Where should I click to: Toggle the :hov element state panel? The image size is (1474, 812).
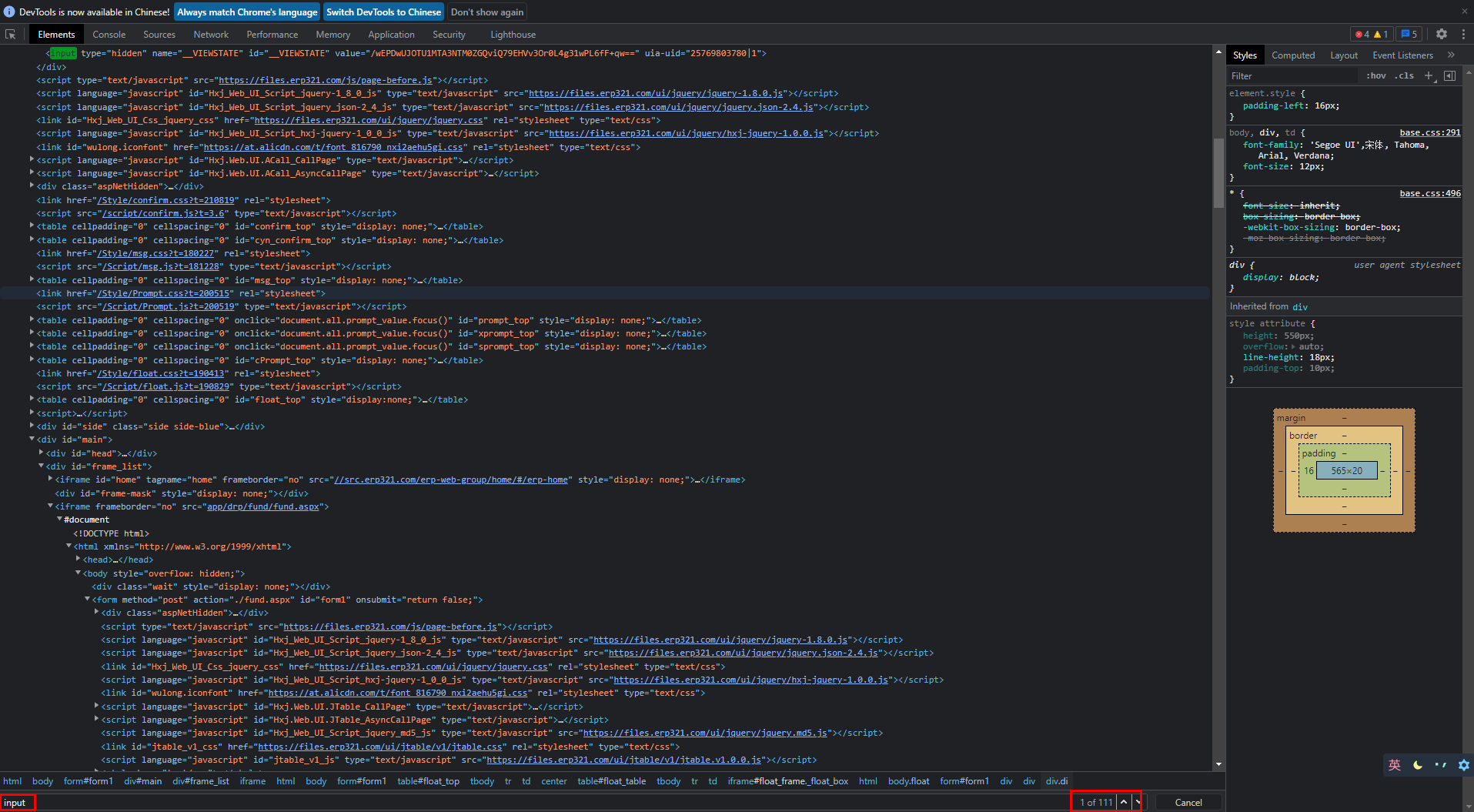coord(1376,75)
